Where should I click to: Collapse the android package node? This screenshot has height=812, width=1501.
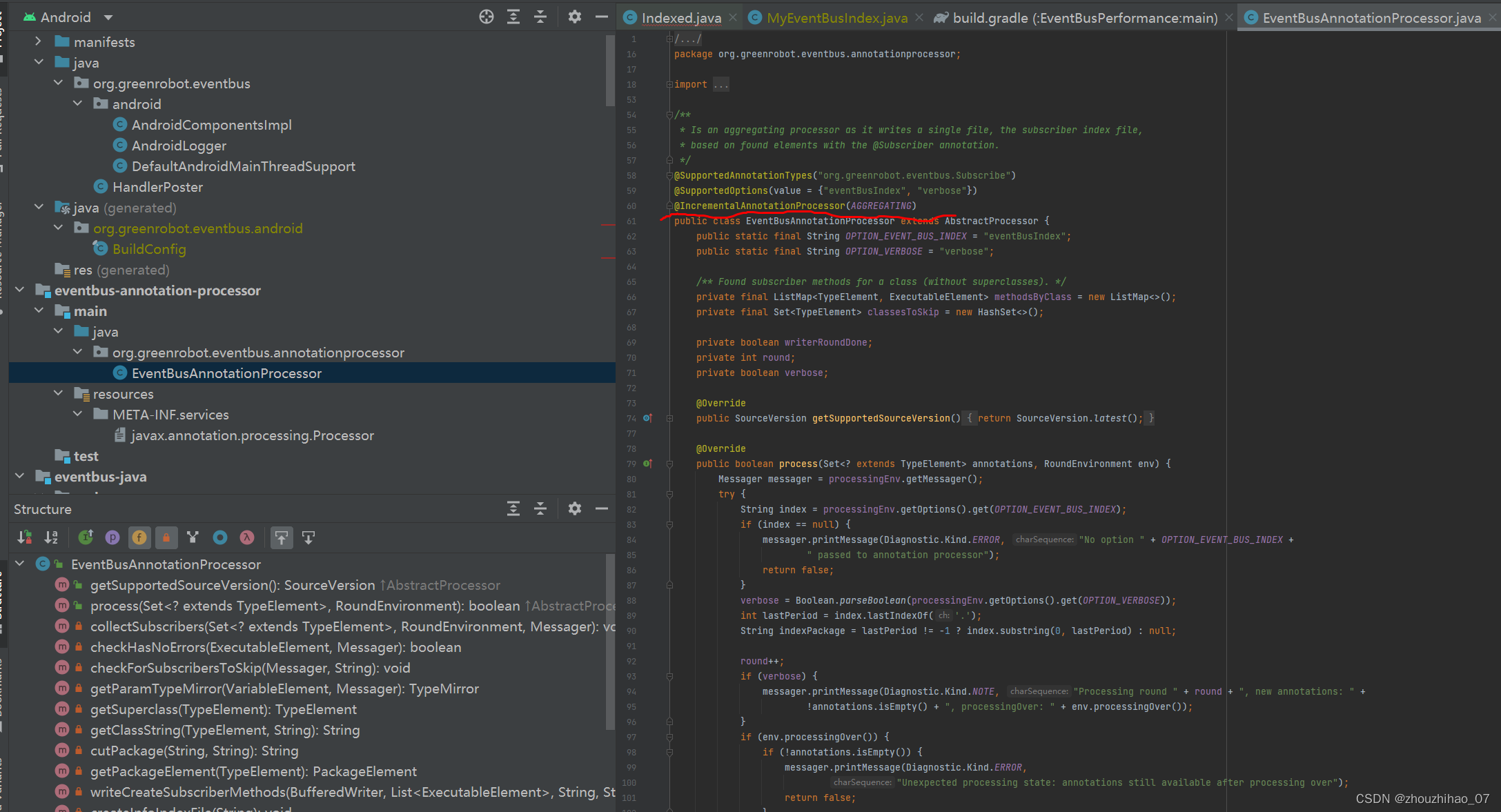(x=77, y=104)
